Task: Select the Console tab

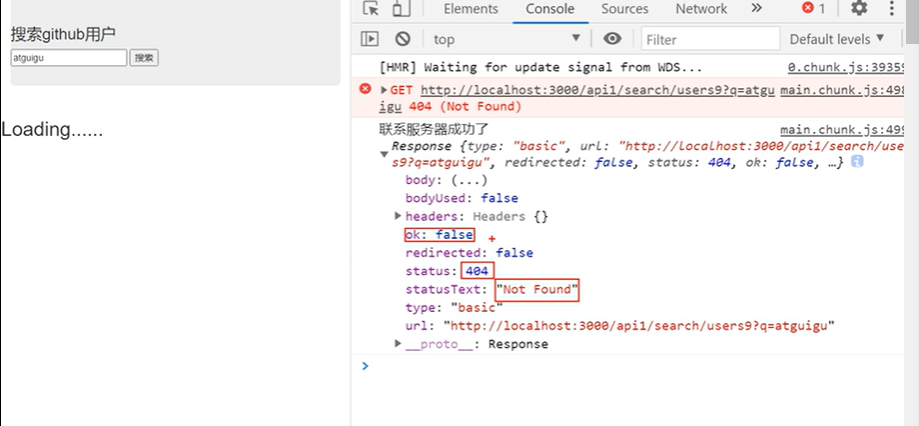Action: point(550,9)
